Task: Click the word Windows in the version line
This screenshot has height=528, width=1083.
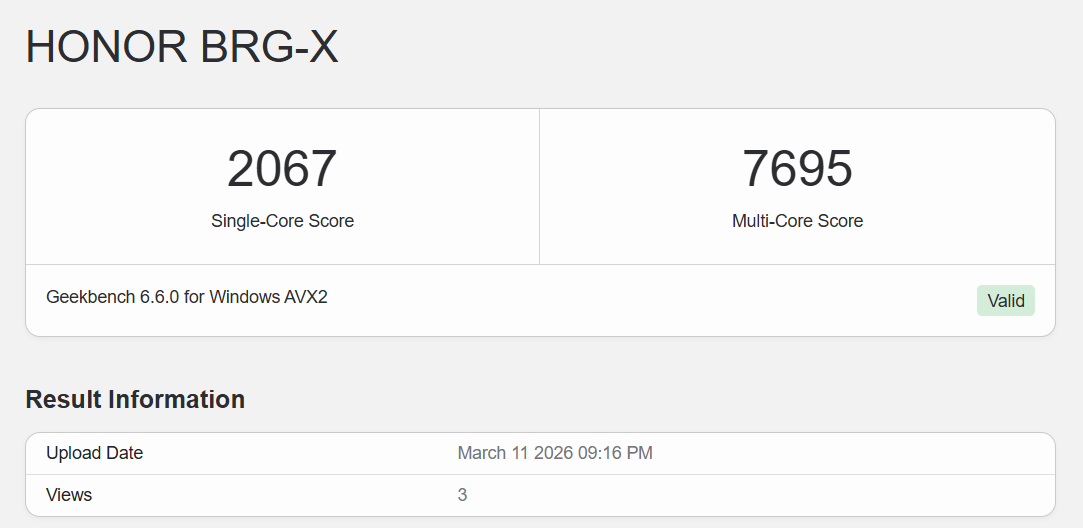Action: pos(243,298)
